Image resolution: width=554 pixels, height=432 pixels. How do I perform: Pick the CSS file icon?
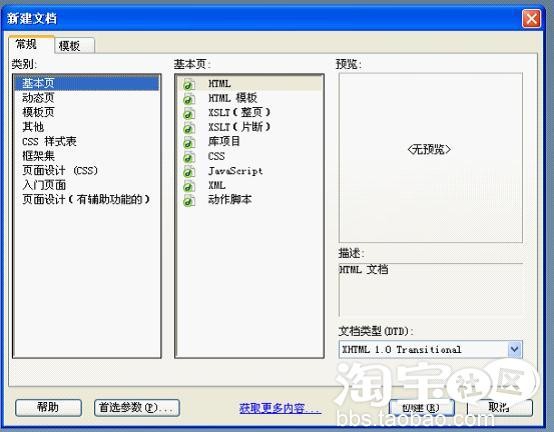tap(189, 157)
